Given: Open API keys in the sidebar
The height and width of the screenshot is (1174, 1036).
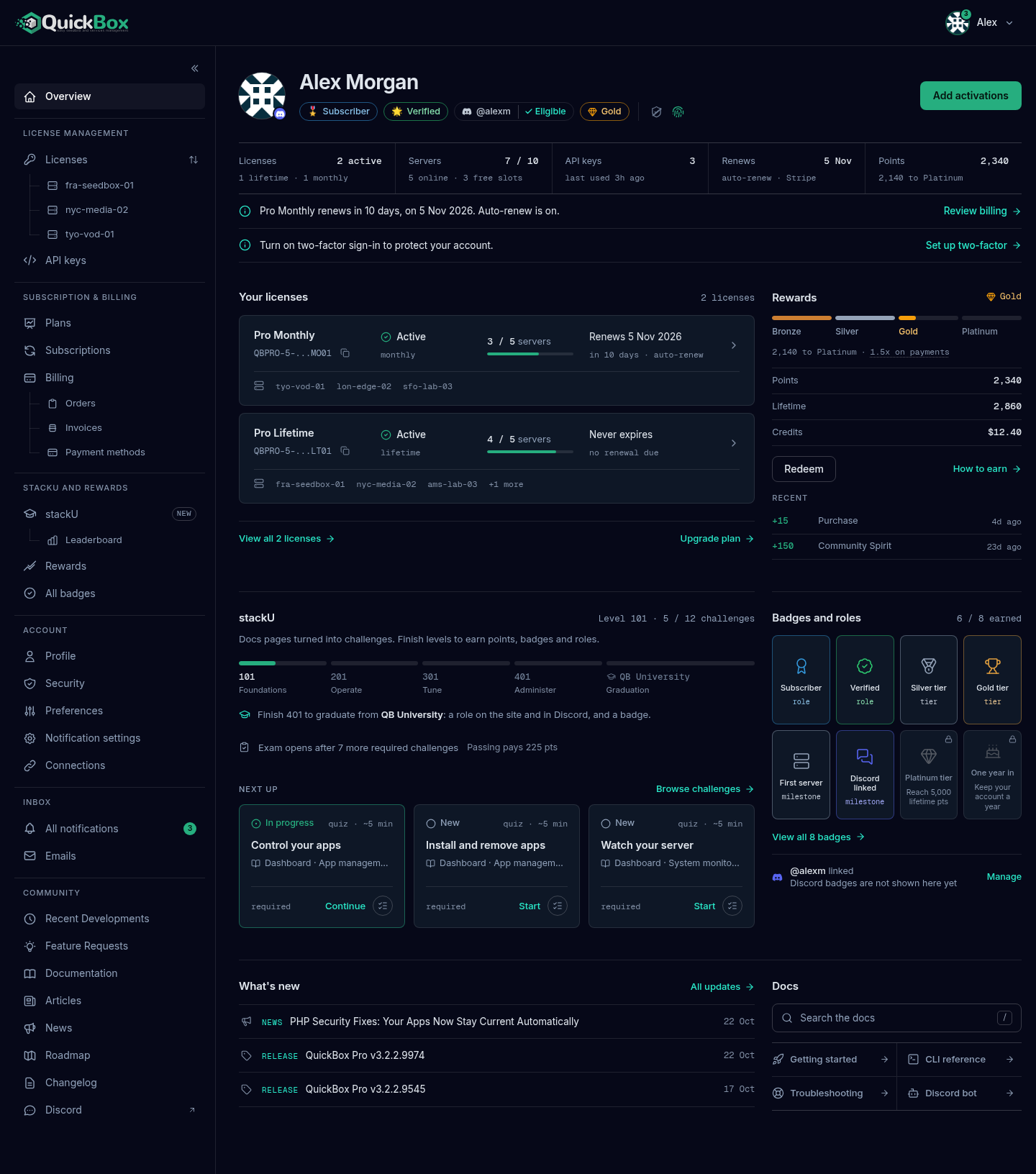Looking at the screenshot, I should tap(109, 260).
